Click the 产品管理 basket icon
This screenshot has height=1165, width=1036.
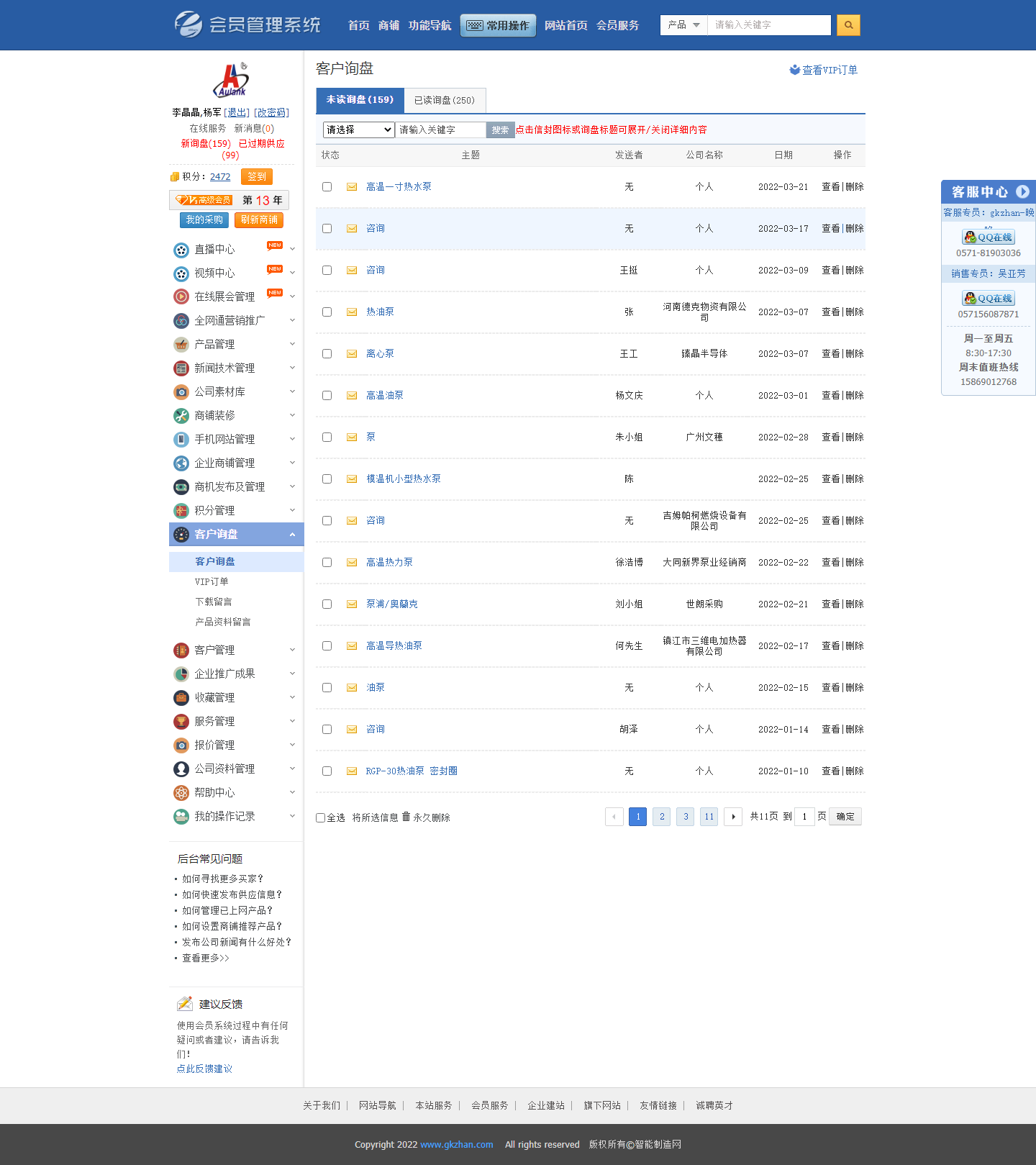coord(181,345)
